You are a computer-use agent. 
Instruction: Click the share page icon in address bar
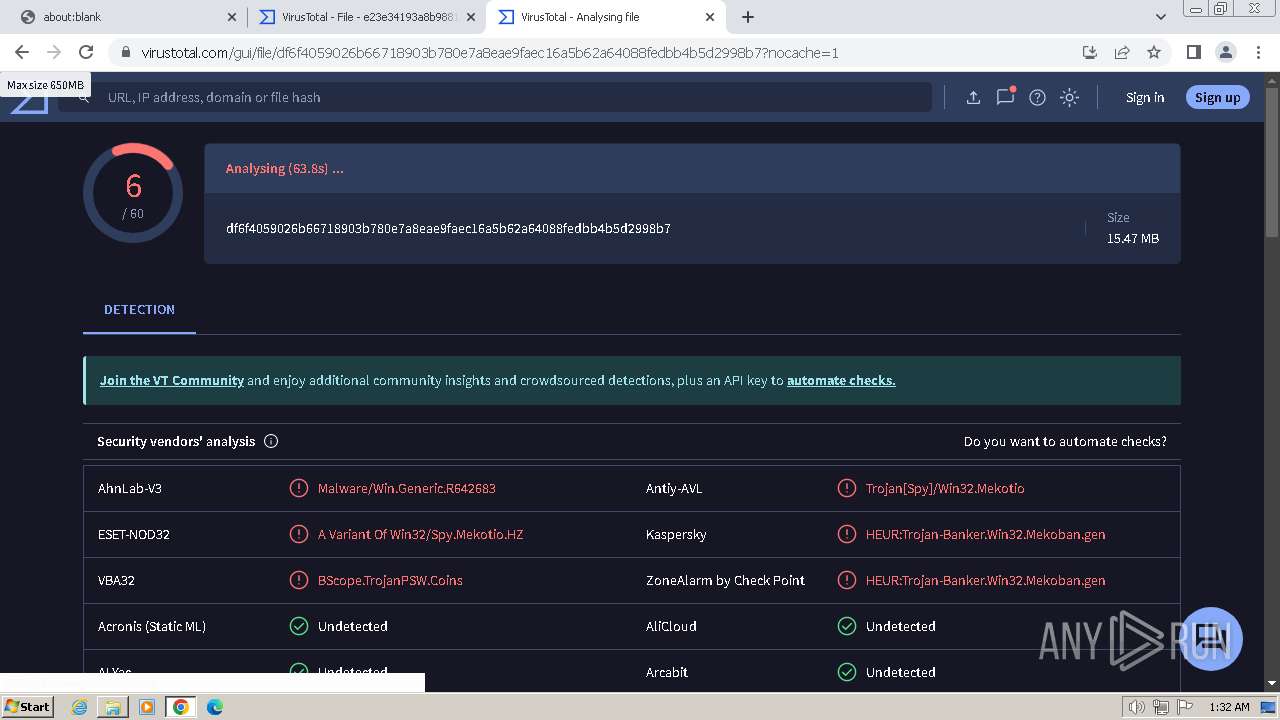[1122, 52]
